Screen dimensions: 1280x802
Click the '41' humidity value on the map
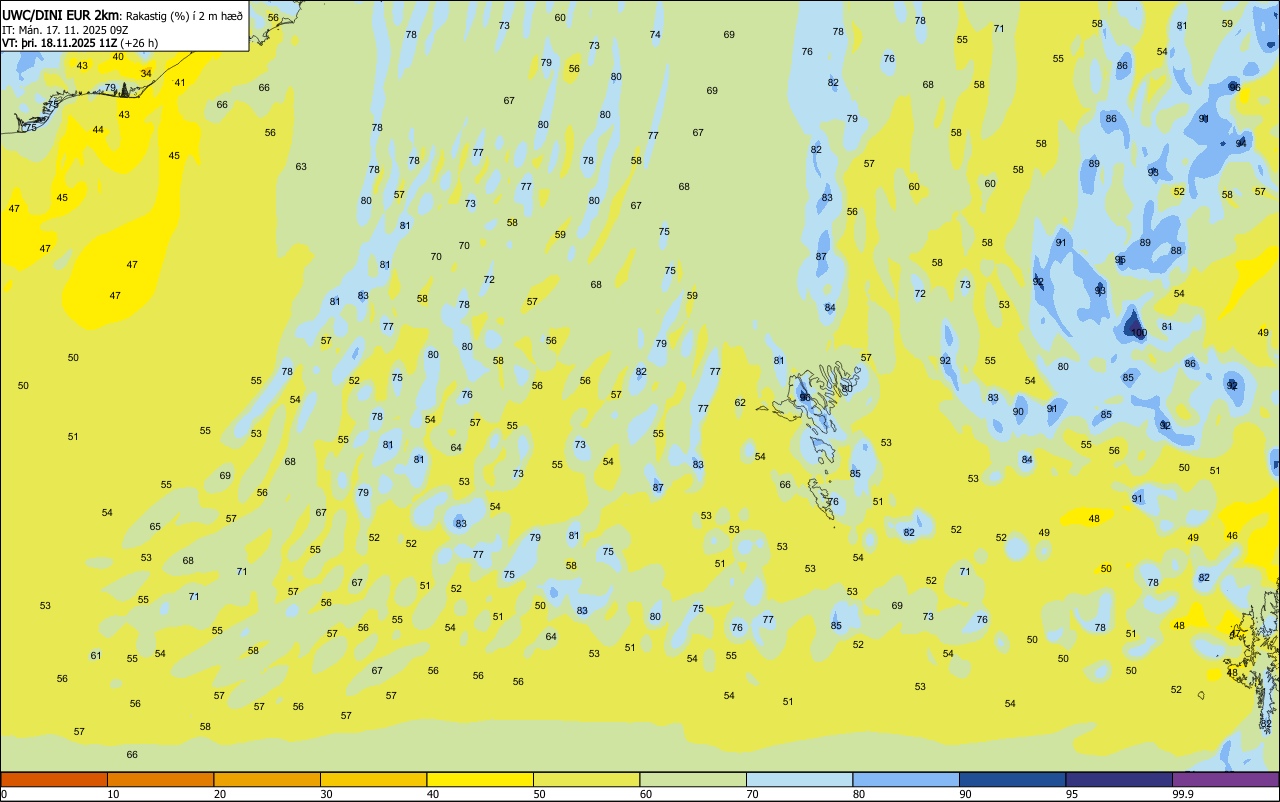180,82
